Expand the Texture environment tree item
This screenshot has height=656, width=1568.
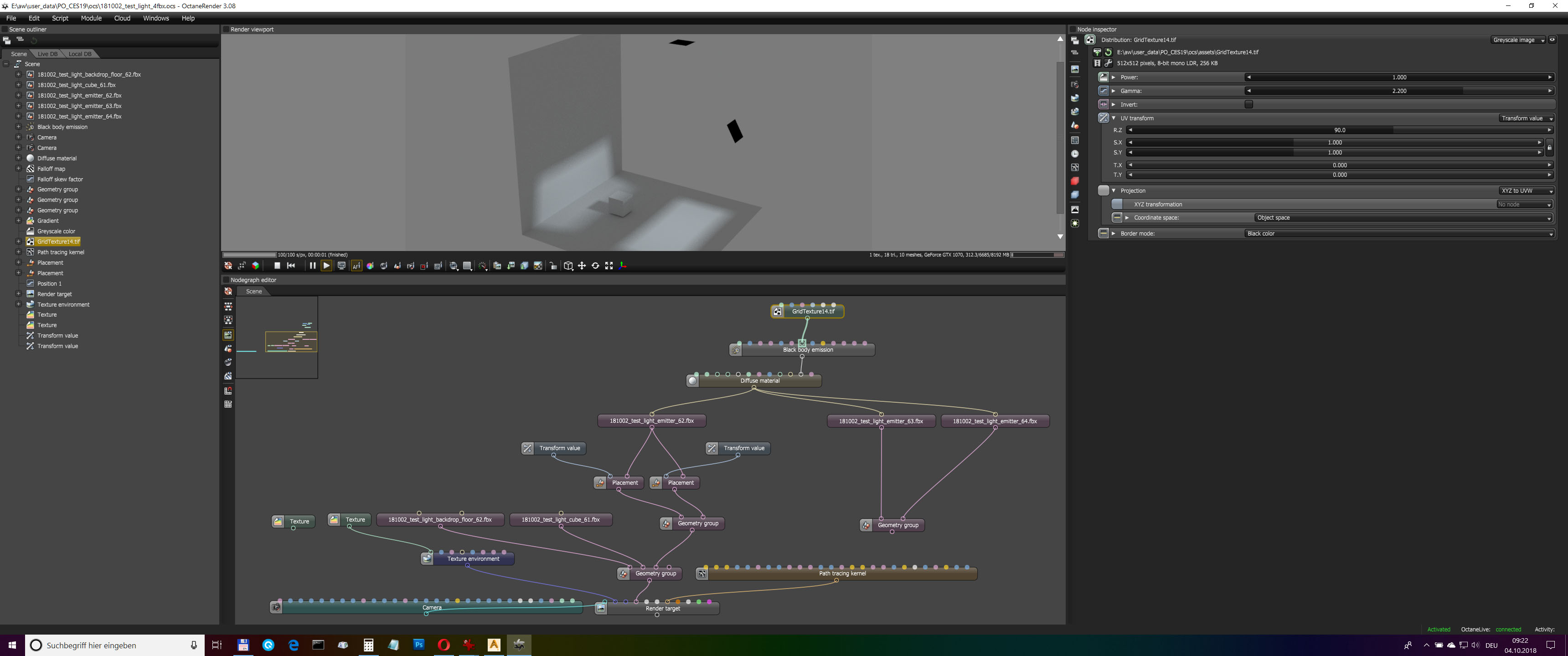click(x=18, y=304)
